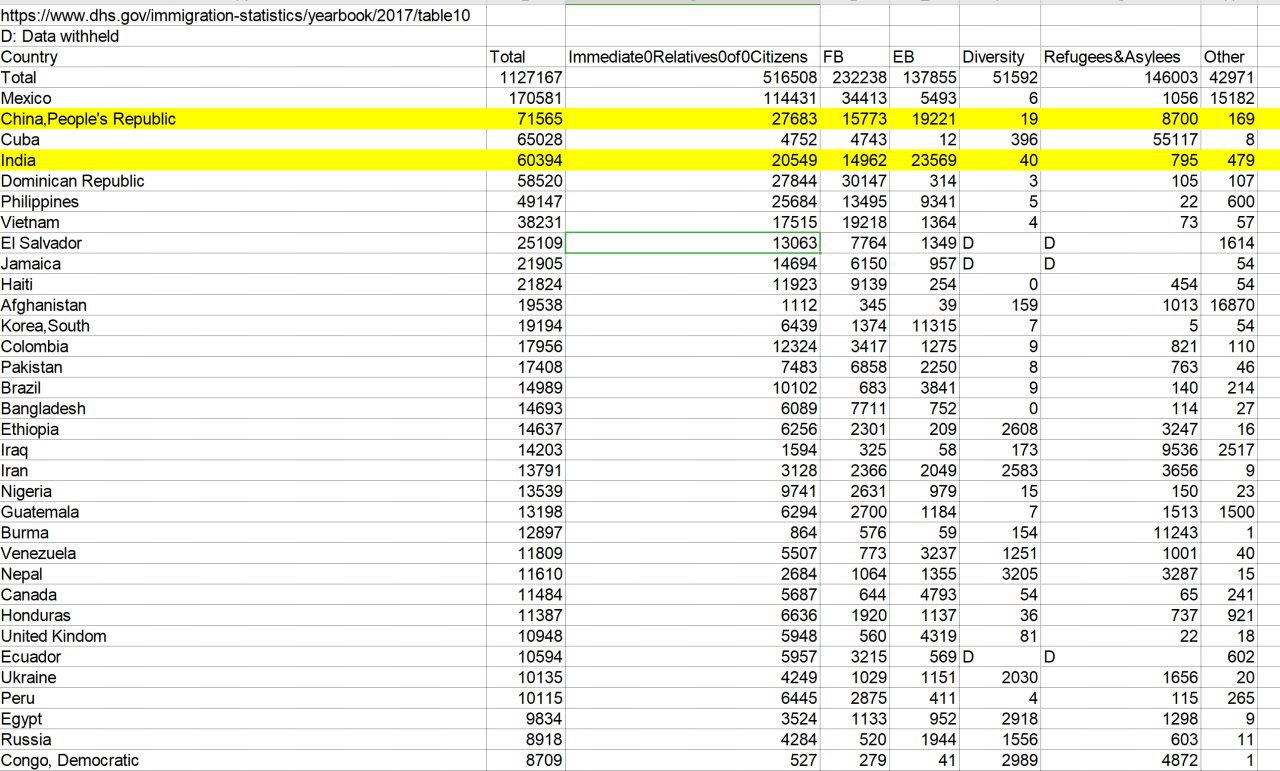
Task: Click the Nepal country cell
Action: point(243,574)
